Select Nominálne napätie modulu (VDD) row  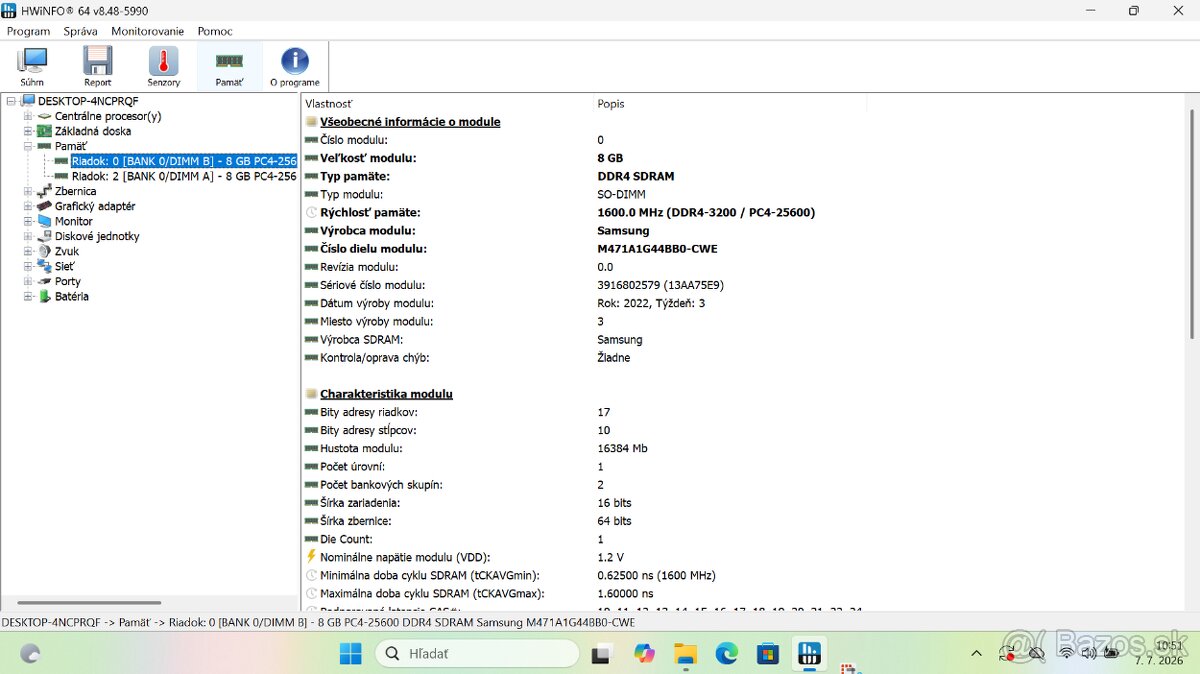click(743, 557)
